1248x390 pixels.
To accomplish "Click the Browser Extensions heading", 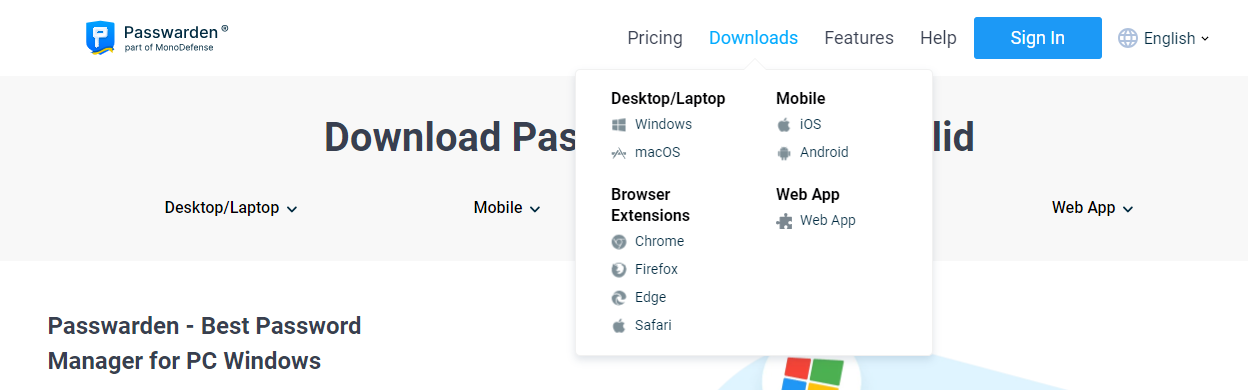I will (x=651, y=205).
